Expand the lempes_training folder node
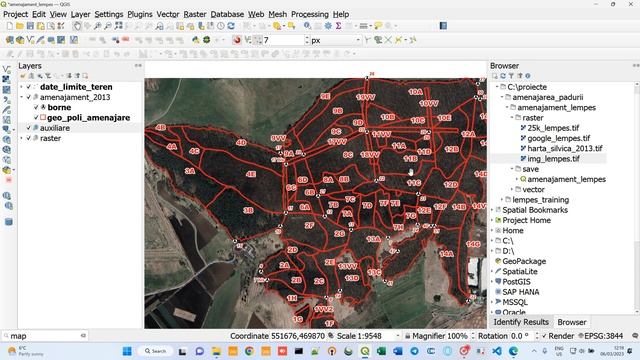640x360 pixels. pos(502,200)
